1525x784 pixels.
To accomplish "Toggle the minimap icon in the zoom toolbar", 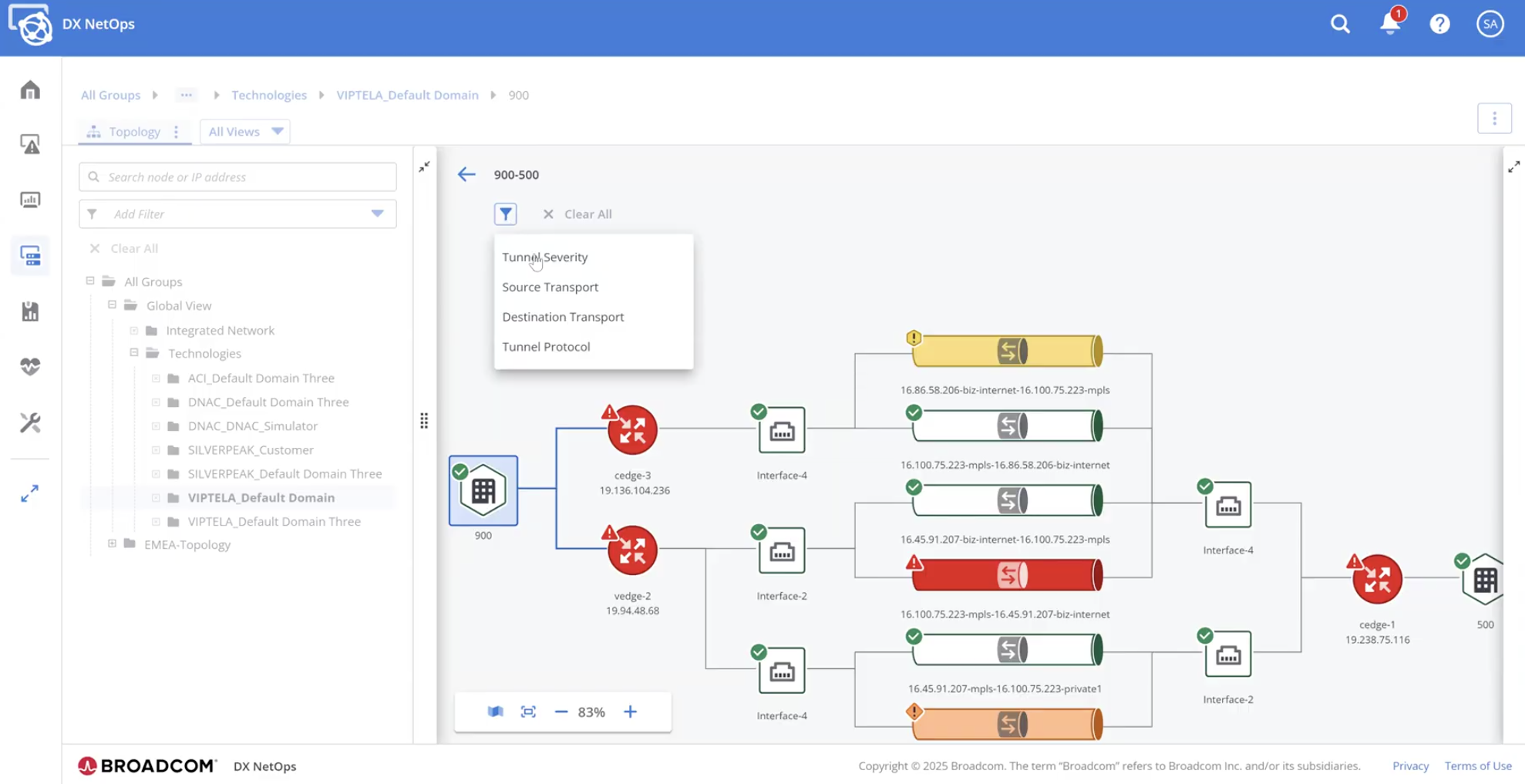I will click(x=496, y=711).
